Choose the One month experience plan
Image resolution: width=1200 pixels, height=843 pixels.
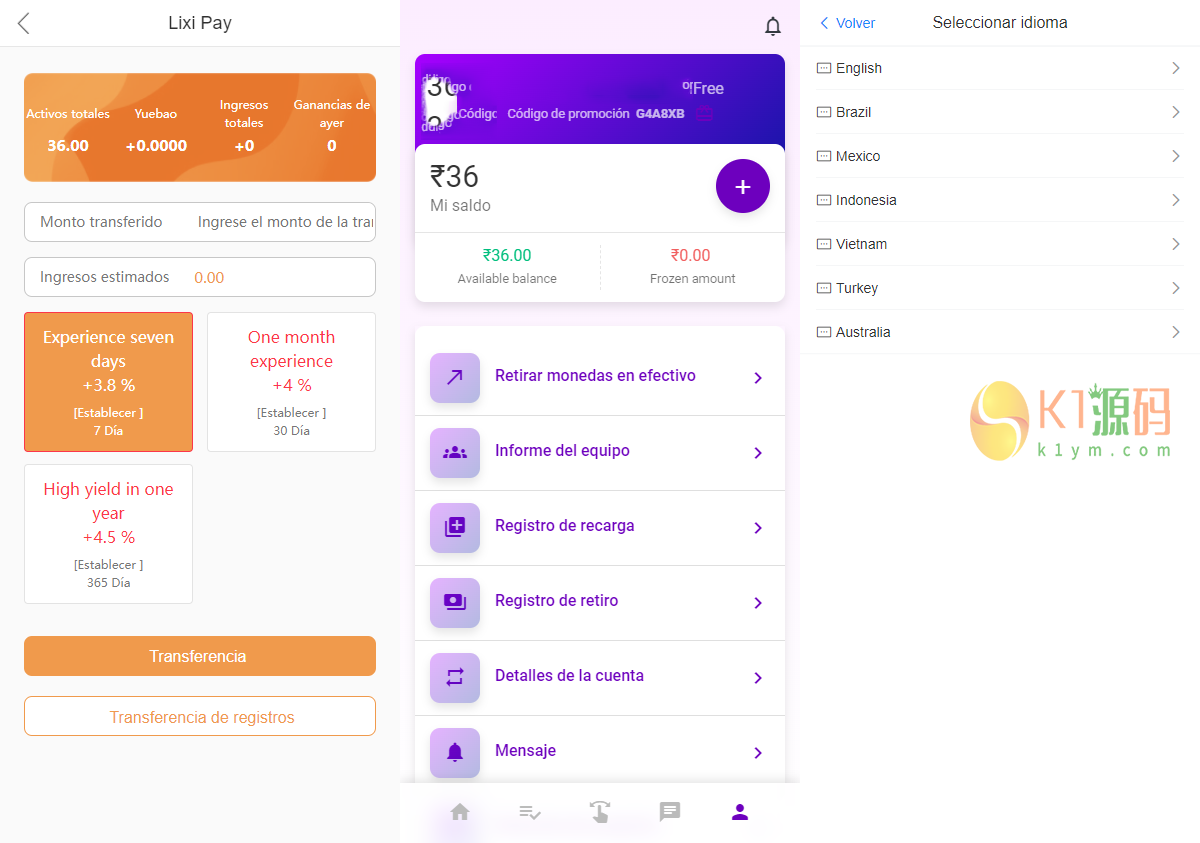tap(291, 382)
